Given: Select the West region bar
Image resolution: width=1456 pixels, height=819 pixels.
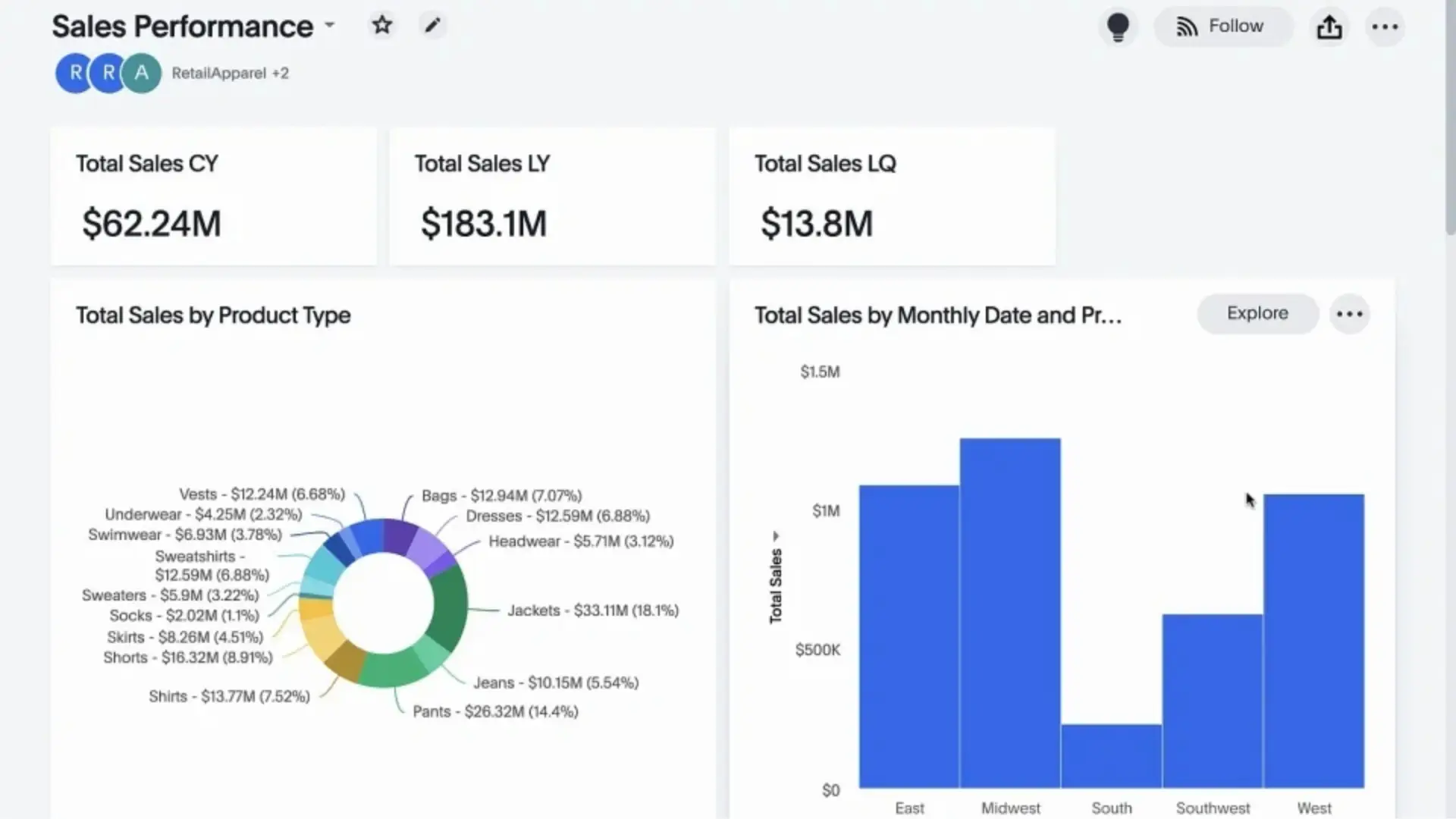Looking at the screenshot, I should [x=1314, y=641].
